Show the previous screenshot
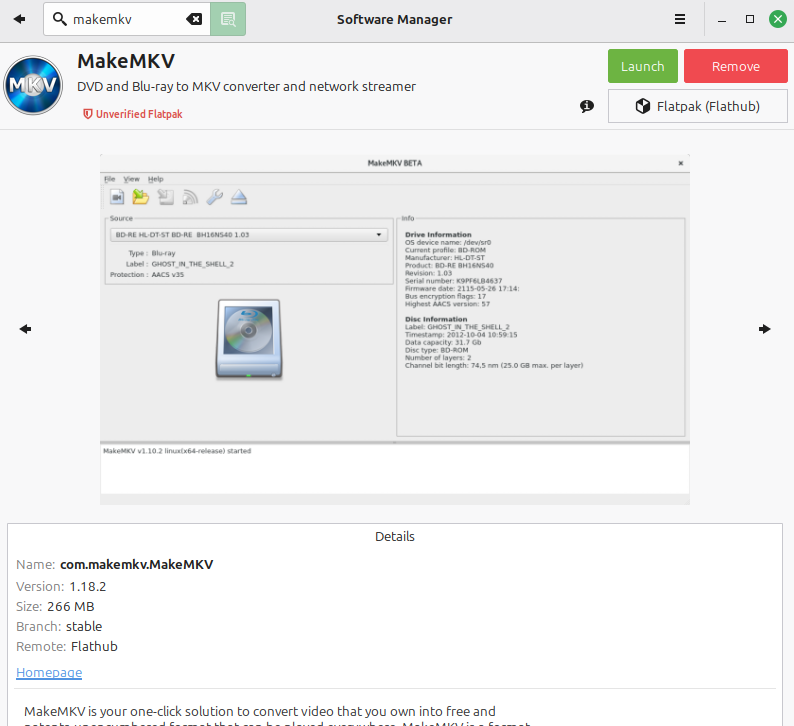 25,329
